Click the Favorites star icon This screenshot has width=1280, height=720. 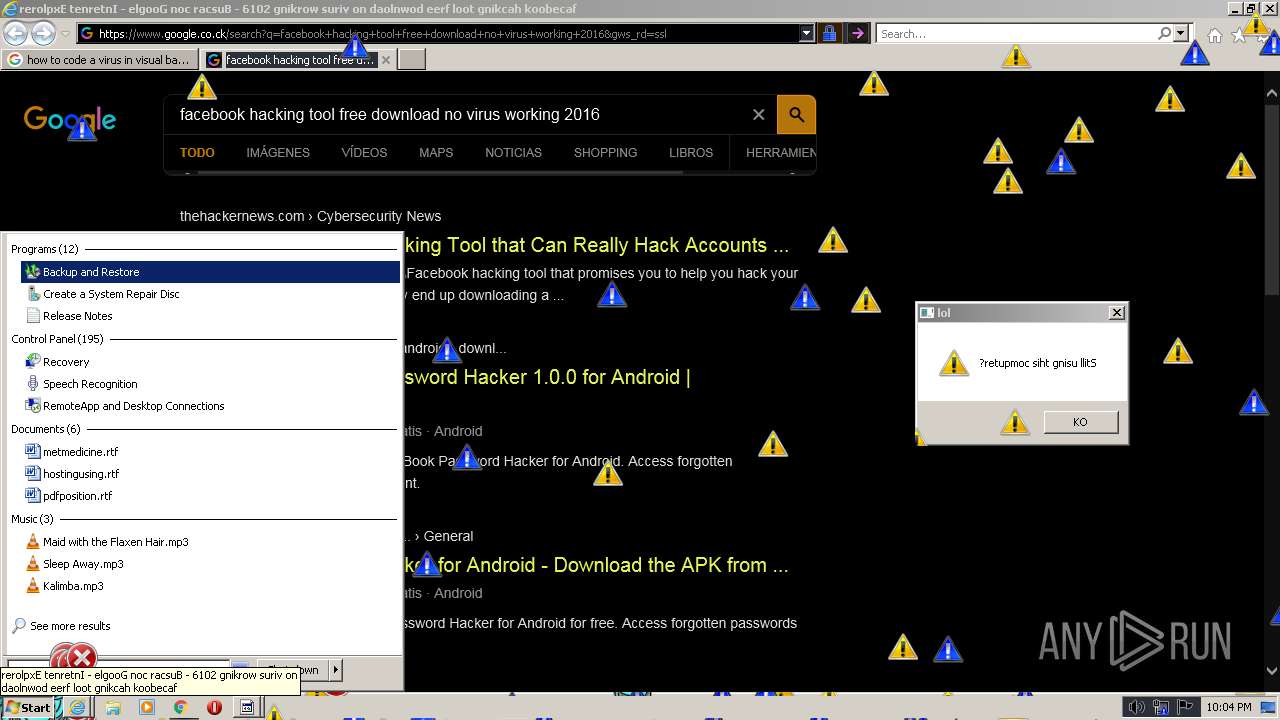(x=1239, y=35)
